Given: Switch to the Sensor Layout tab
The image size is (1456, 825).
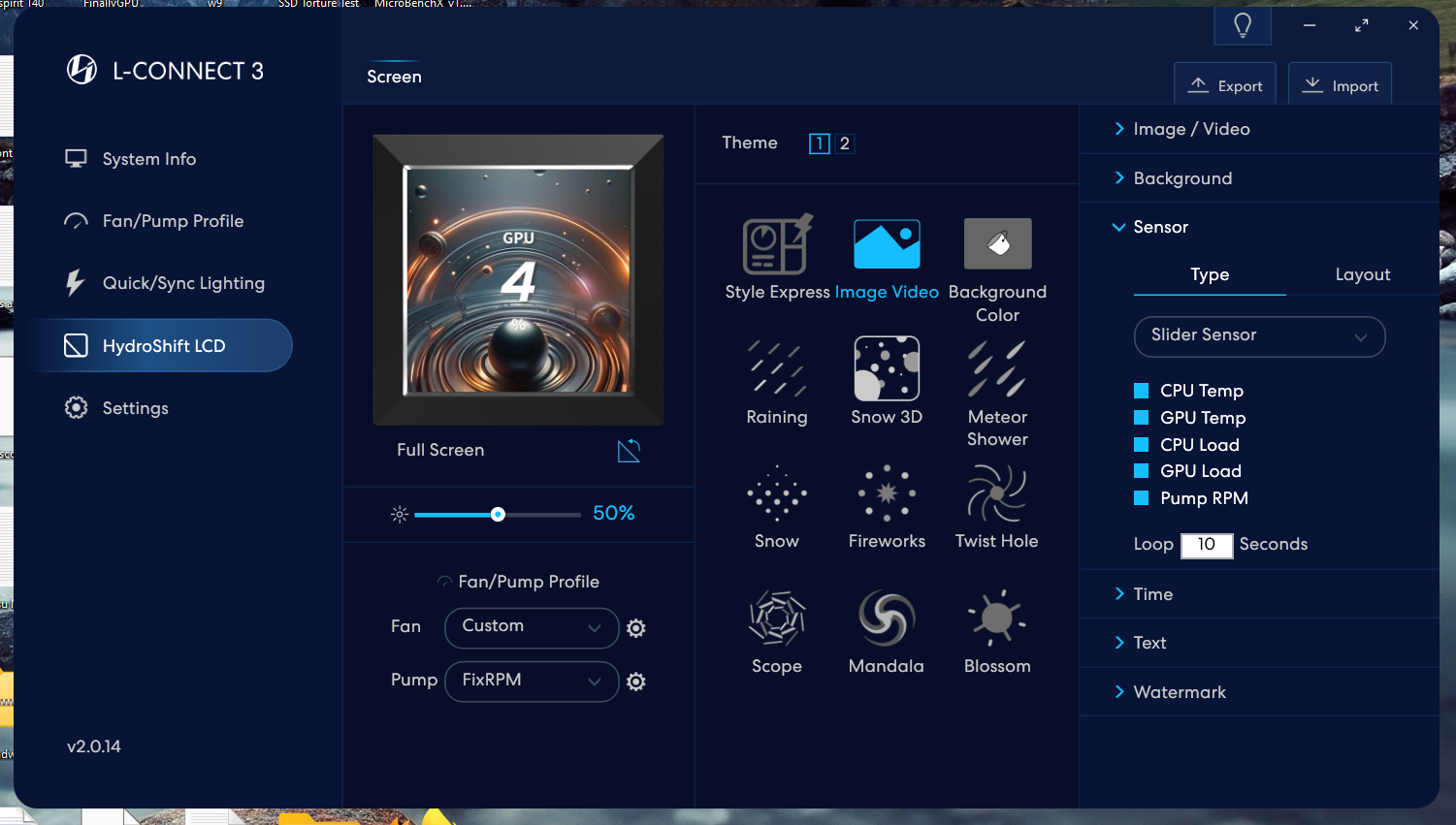Looking at the screenshot, I should tap(1363, 275).
